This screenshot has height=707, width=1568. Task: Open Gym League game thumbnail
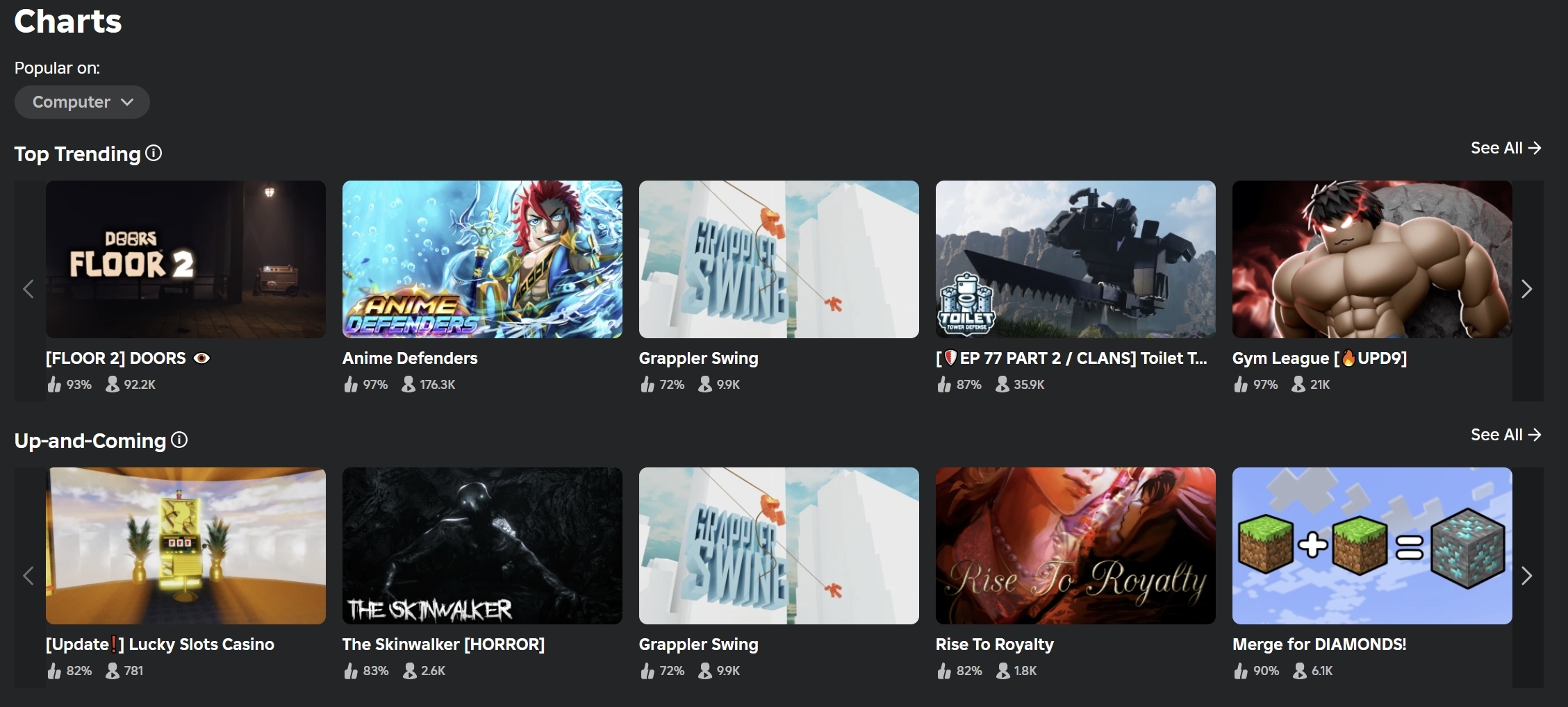tap(1371, 259)
